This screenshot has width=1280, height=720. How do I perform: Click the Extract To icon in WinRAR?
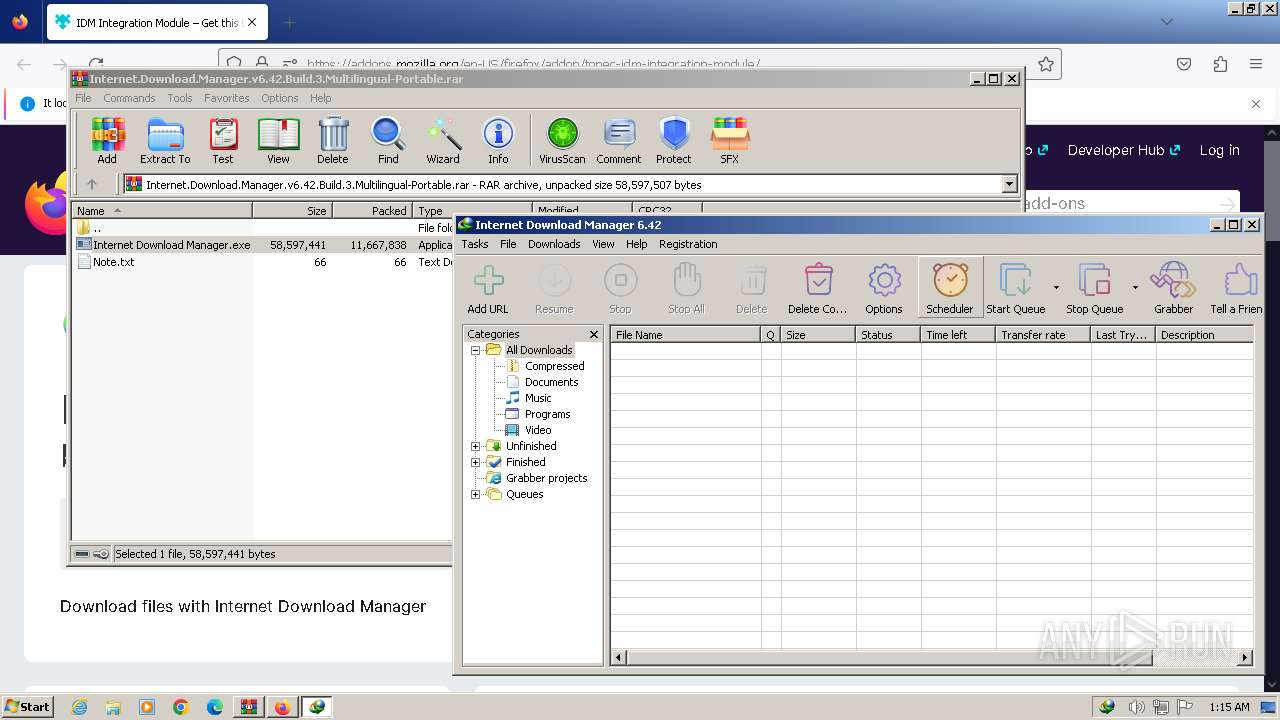tap(165, 140)
